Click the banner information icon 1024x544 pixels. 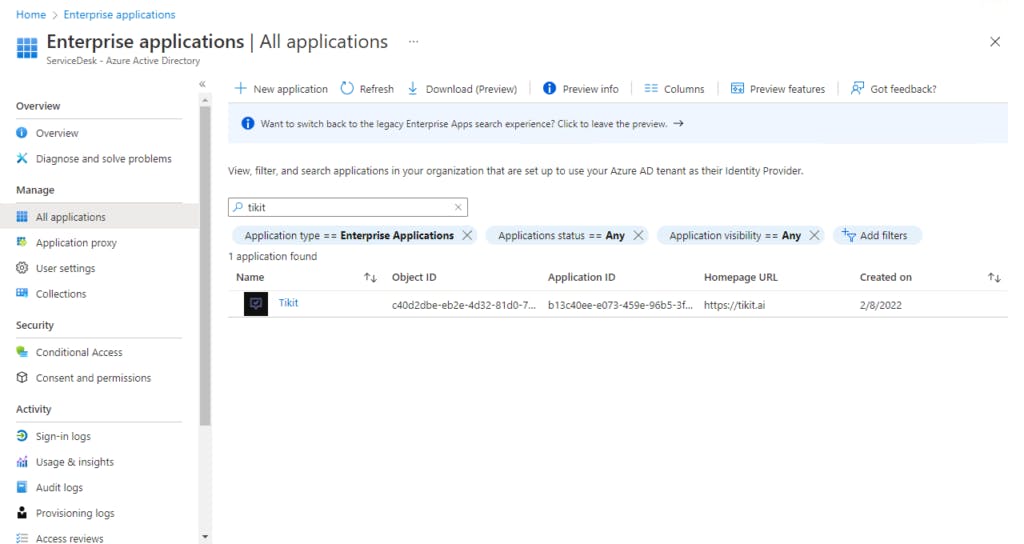pyautogui.click(x=248, y=123)
